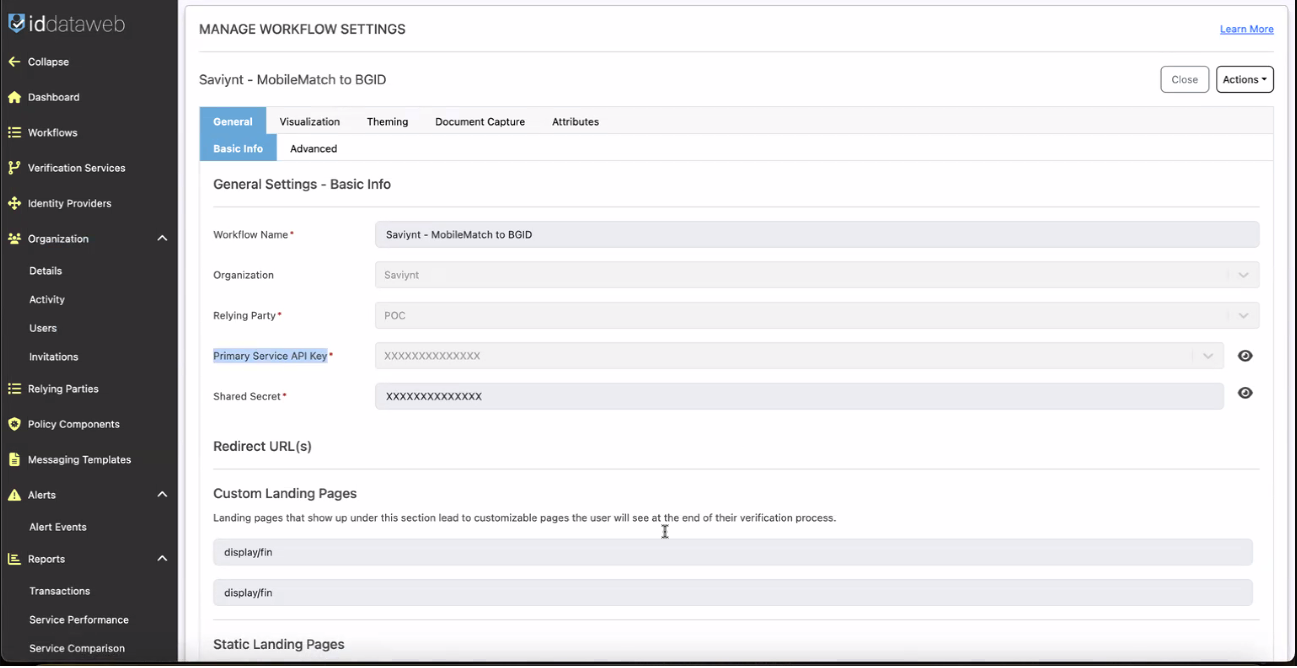Open the Primary Service API Key dropdown
Image resolution: width=1297 pixels, height=668 pixels.
[799, 356]
